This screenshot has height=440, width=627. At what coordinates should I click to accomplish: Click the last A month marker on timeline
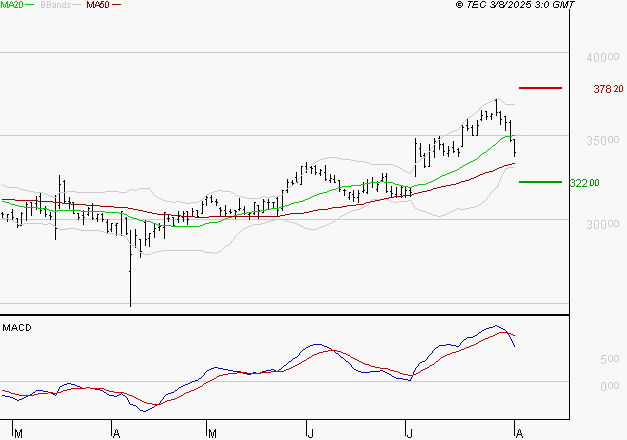[517, 433]
